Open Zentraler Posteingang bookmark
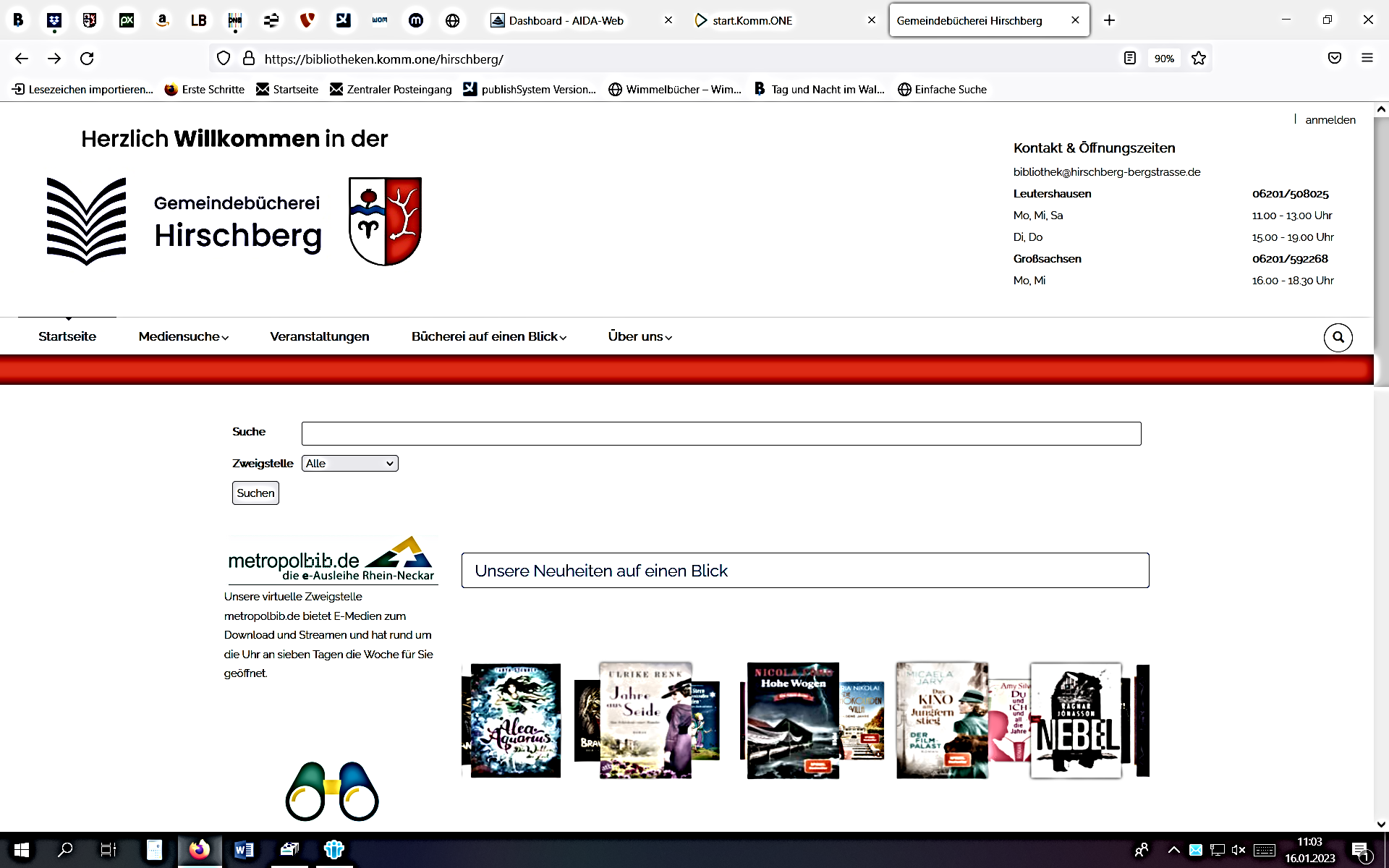The image size is (1389, 868). [391, 90]
